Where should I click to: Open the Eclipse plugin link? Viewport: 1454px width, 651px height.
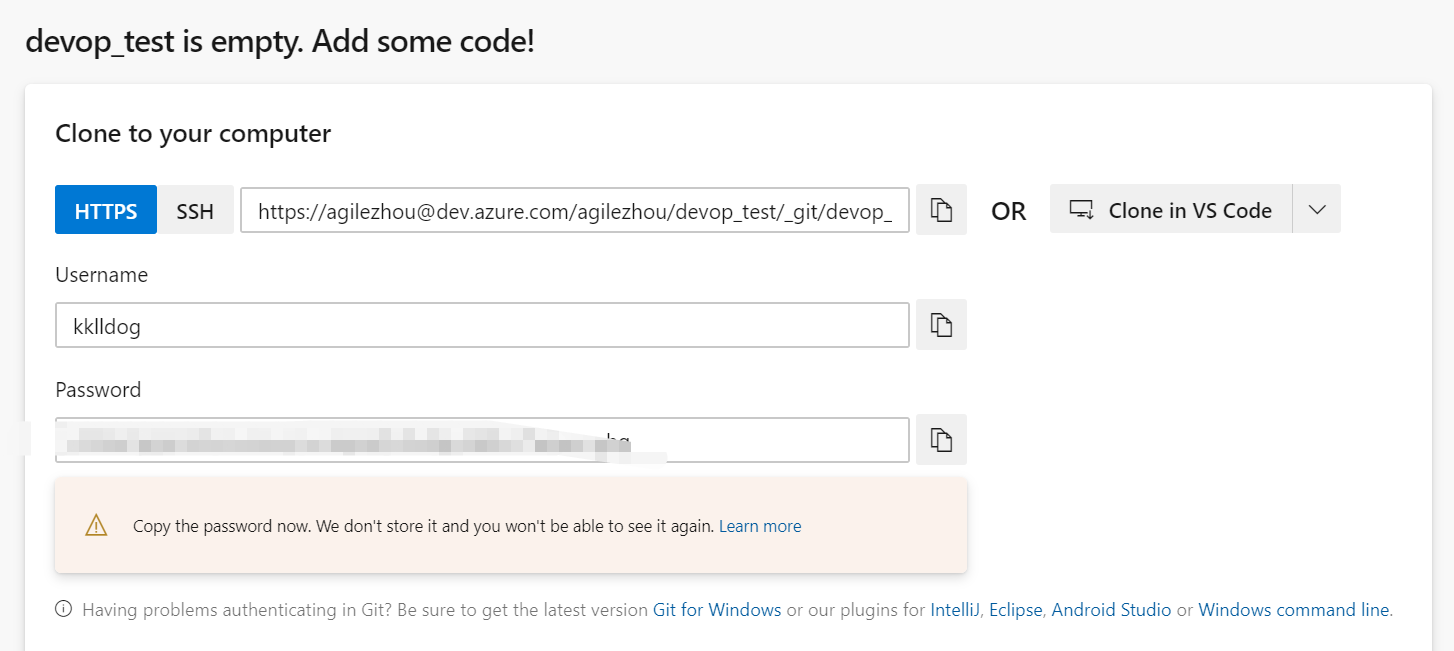(x=1015, y=609)
